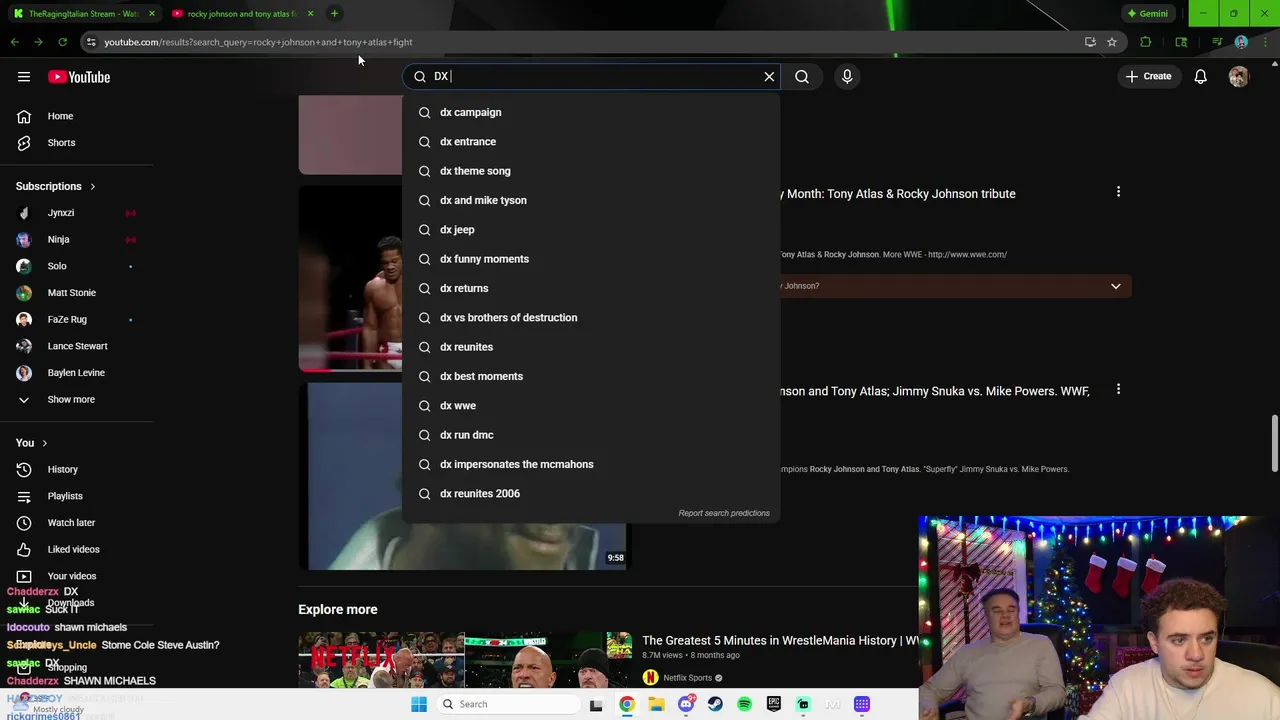
Task: Open more options for Jimmy Snuka video result
Action: 1118,389
